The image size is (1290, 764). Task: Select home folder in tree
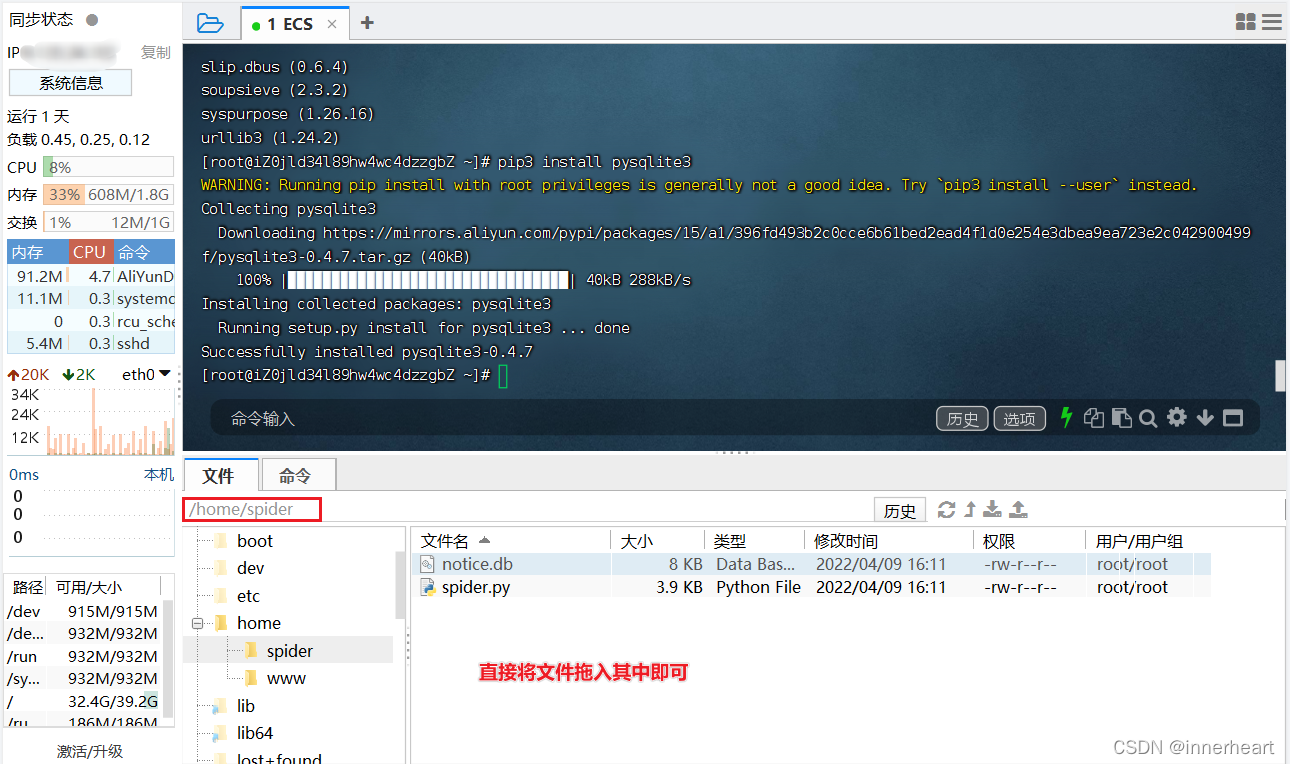259,623
